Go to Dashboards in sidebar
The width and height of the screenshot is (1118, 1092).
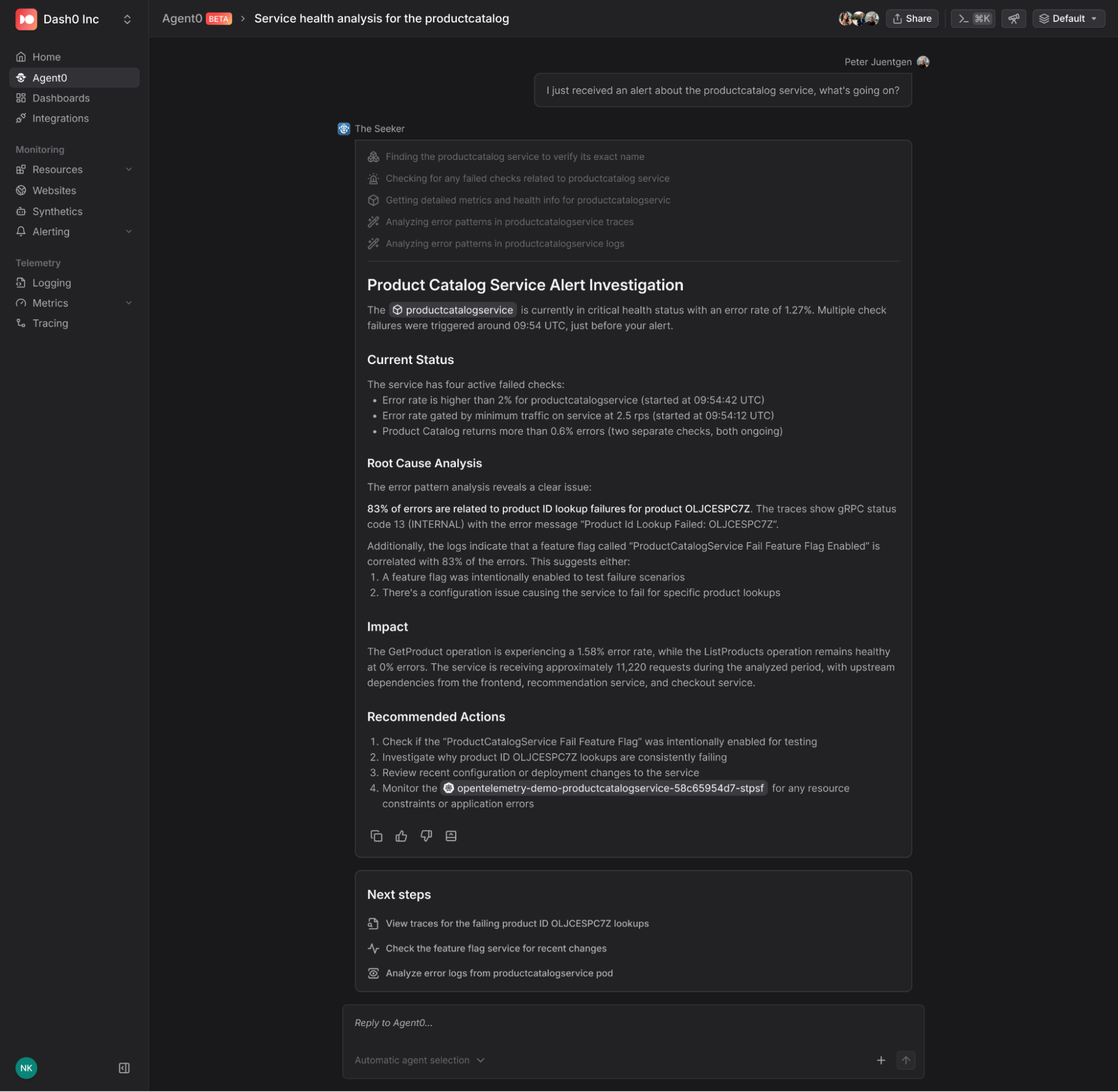pyautogui.click(x=61, y=98)
